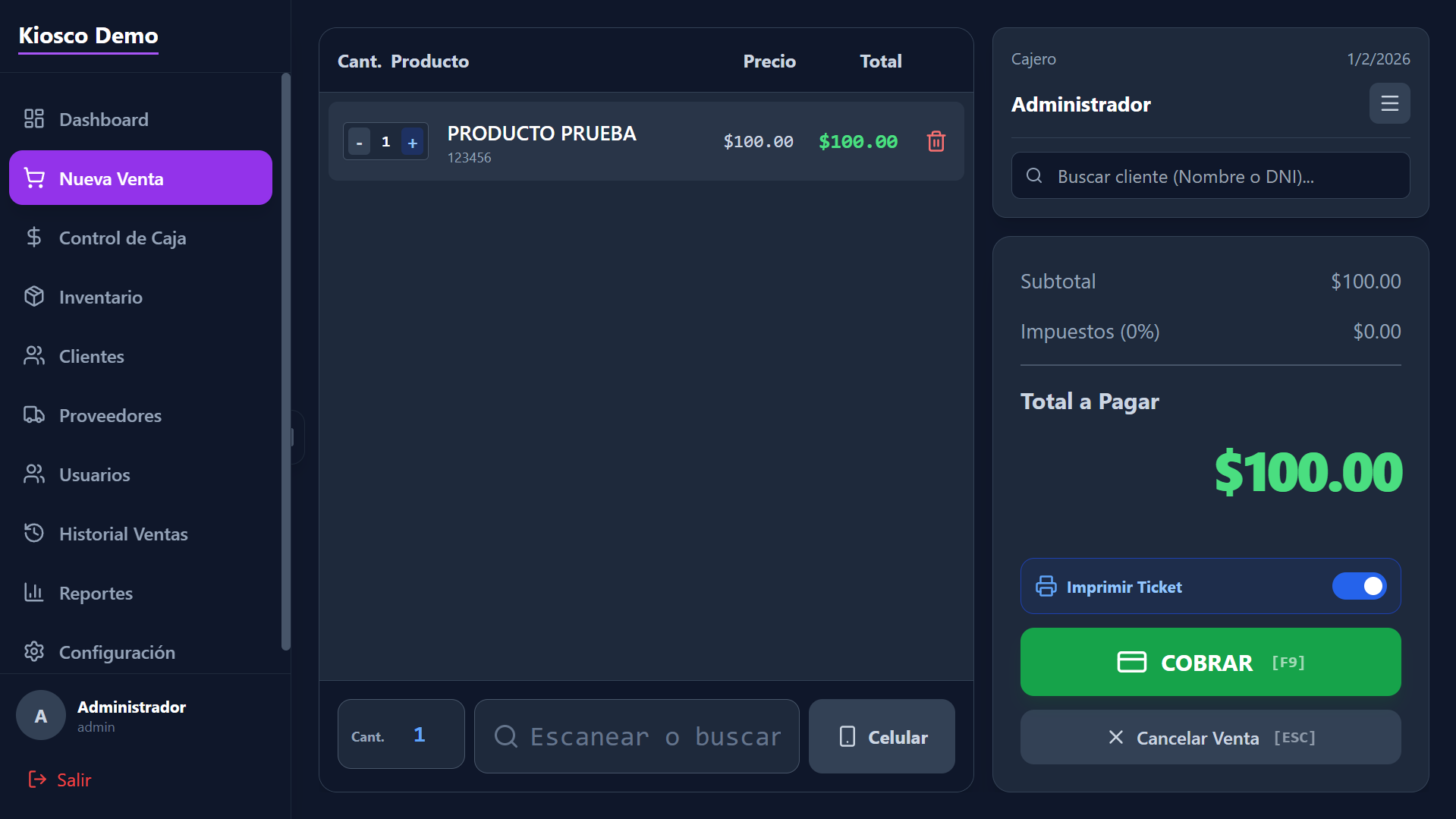The height and width of the screenshot is (819, 1456).
Task: Click the Inventario box icon
Action: pyautogui.click(x=34, y=296)
